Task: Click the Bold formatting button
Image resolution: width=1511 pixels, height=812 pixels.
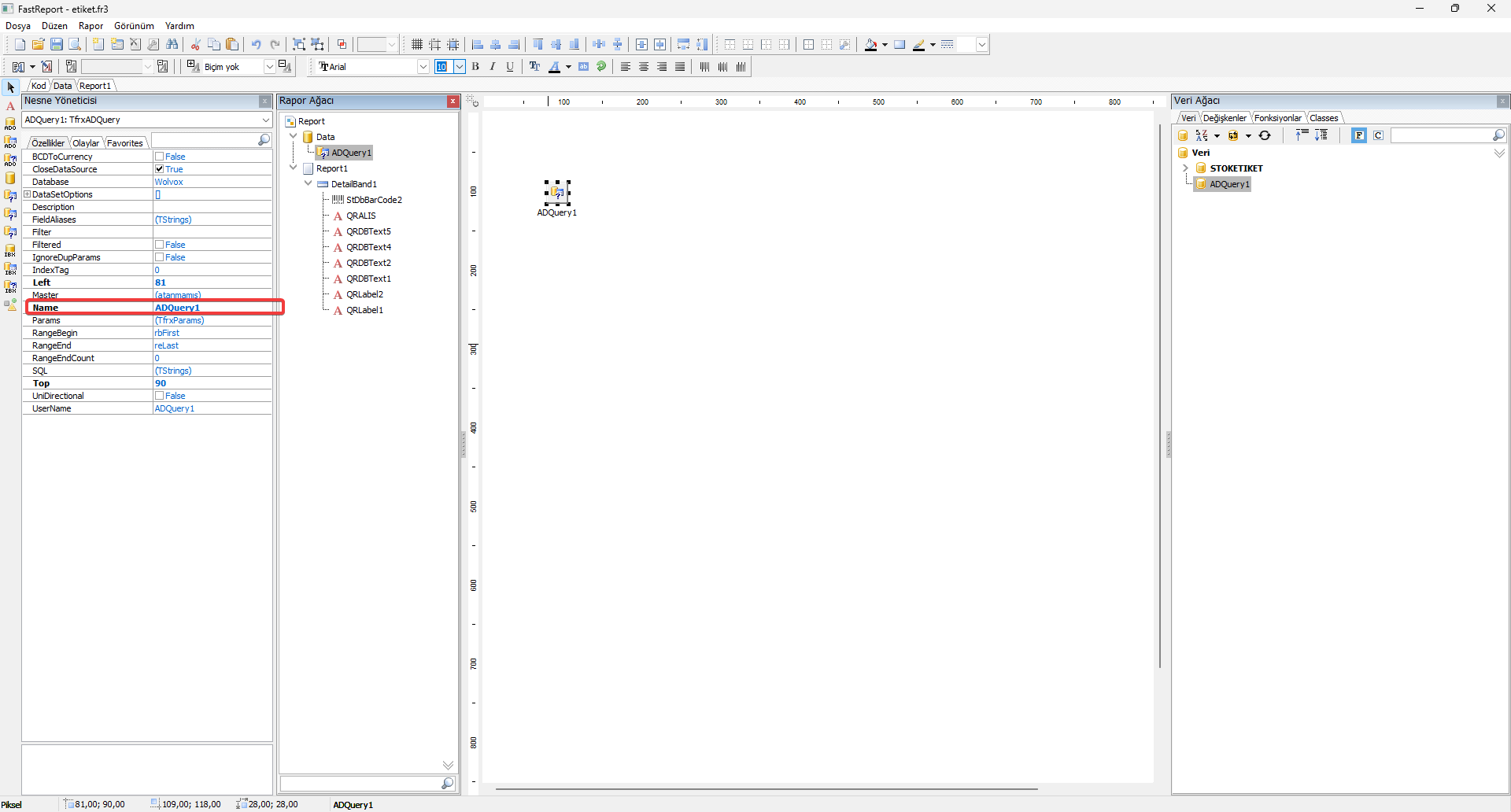Action: pyautogui.click(x=475, y=67)
